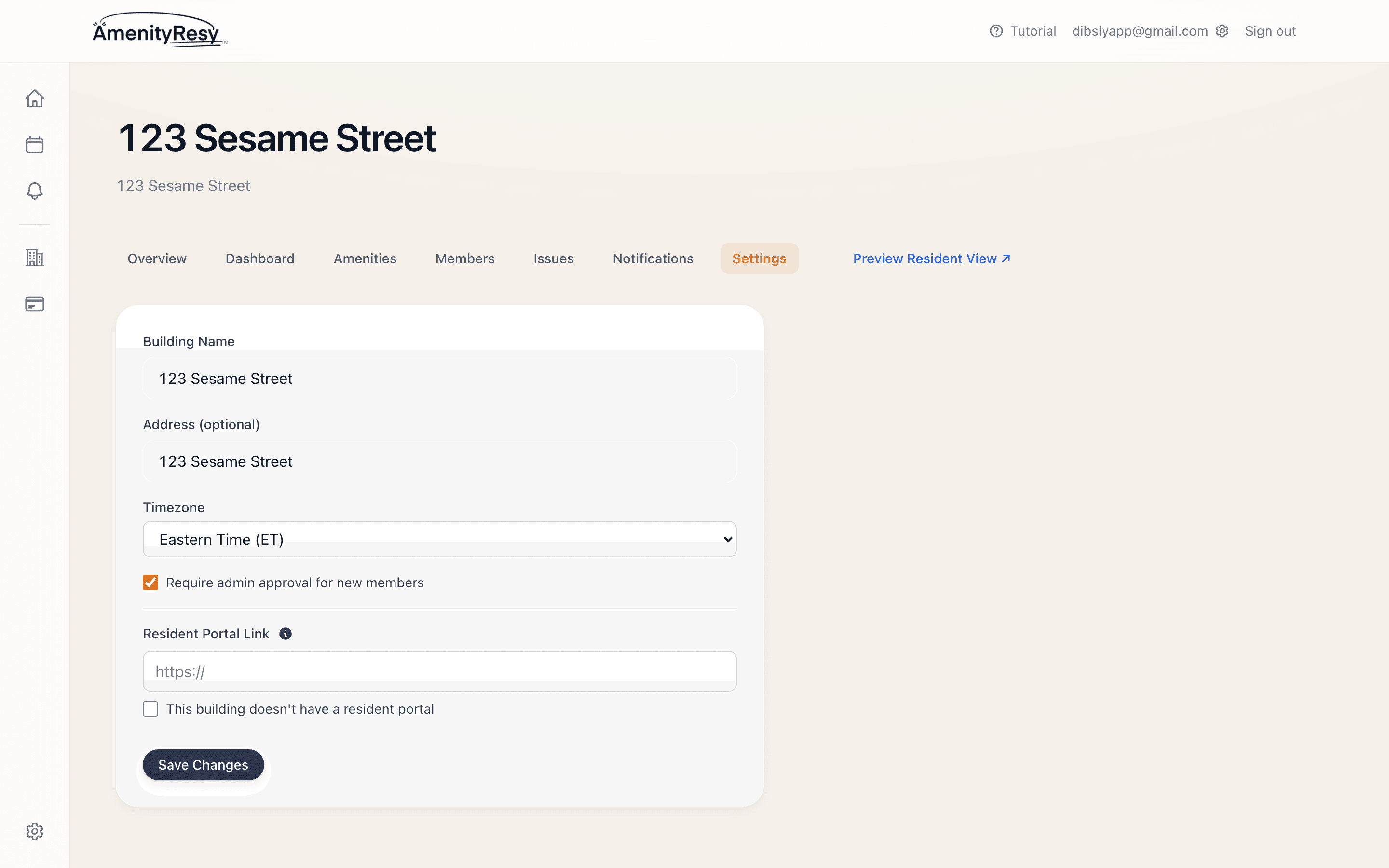Click Save Changes button
This screenshot has height=868, width=1389.
[203, 765]
